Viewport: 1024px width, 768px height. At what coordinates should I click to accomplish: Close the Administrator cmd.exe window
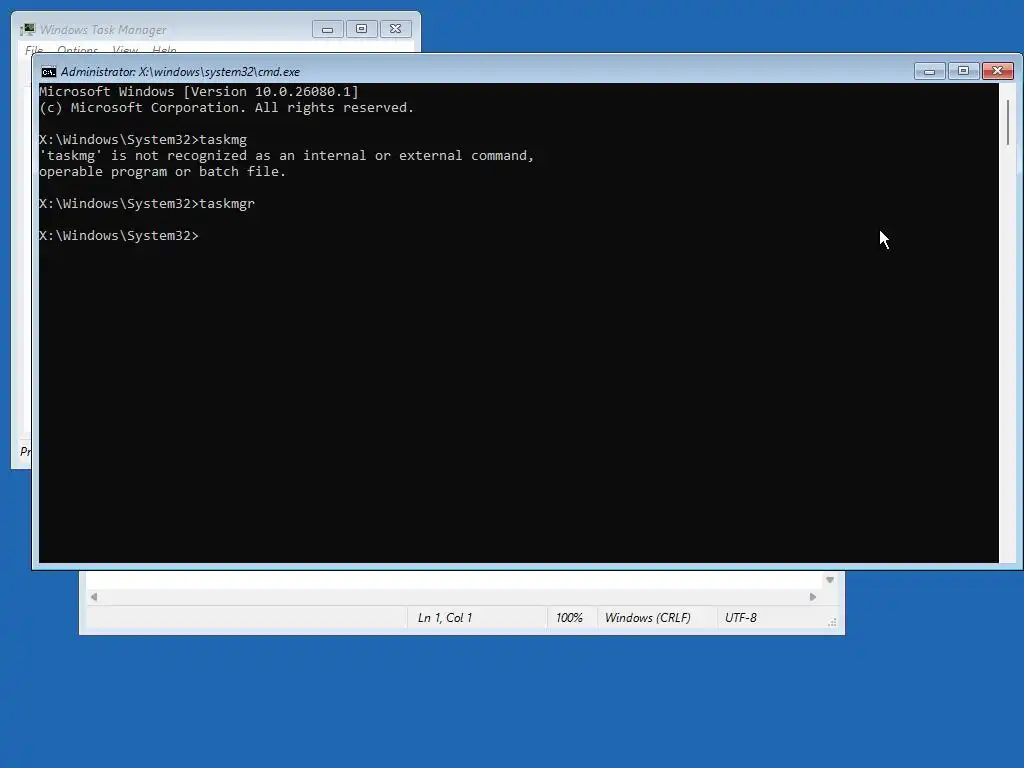(x=997, y=71)
